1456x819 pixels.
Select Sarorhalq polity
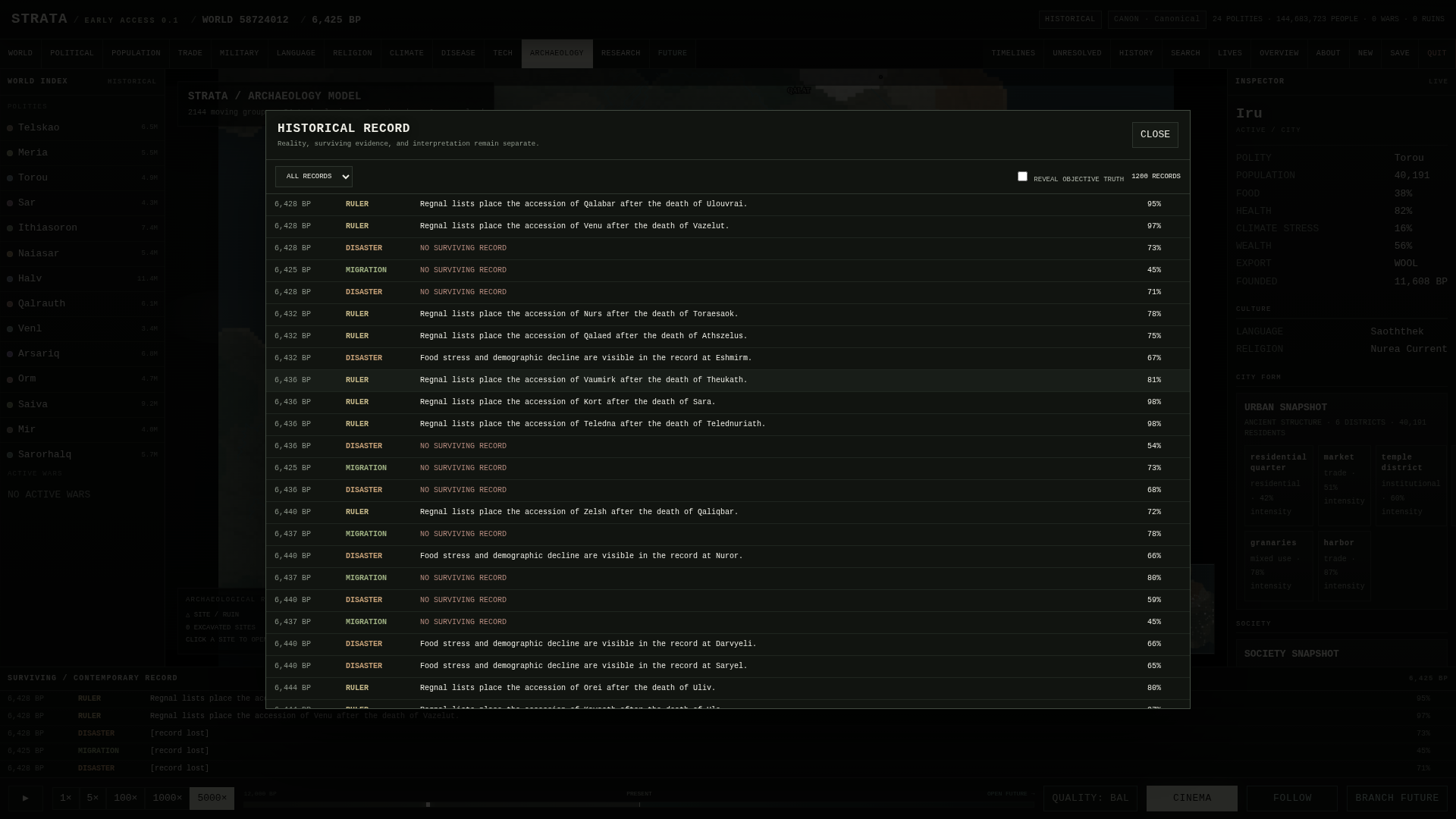click(x=83, y=454)
